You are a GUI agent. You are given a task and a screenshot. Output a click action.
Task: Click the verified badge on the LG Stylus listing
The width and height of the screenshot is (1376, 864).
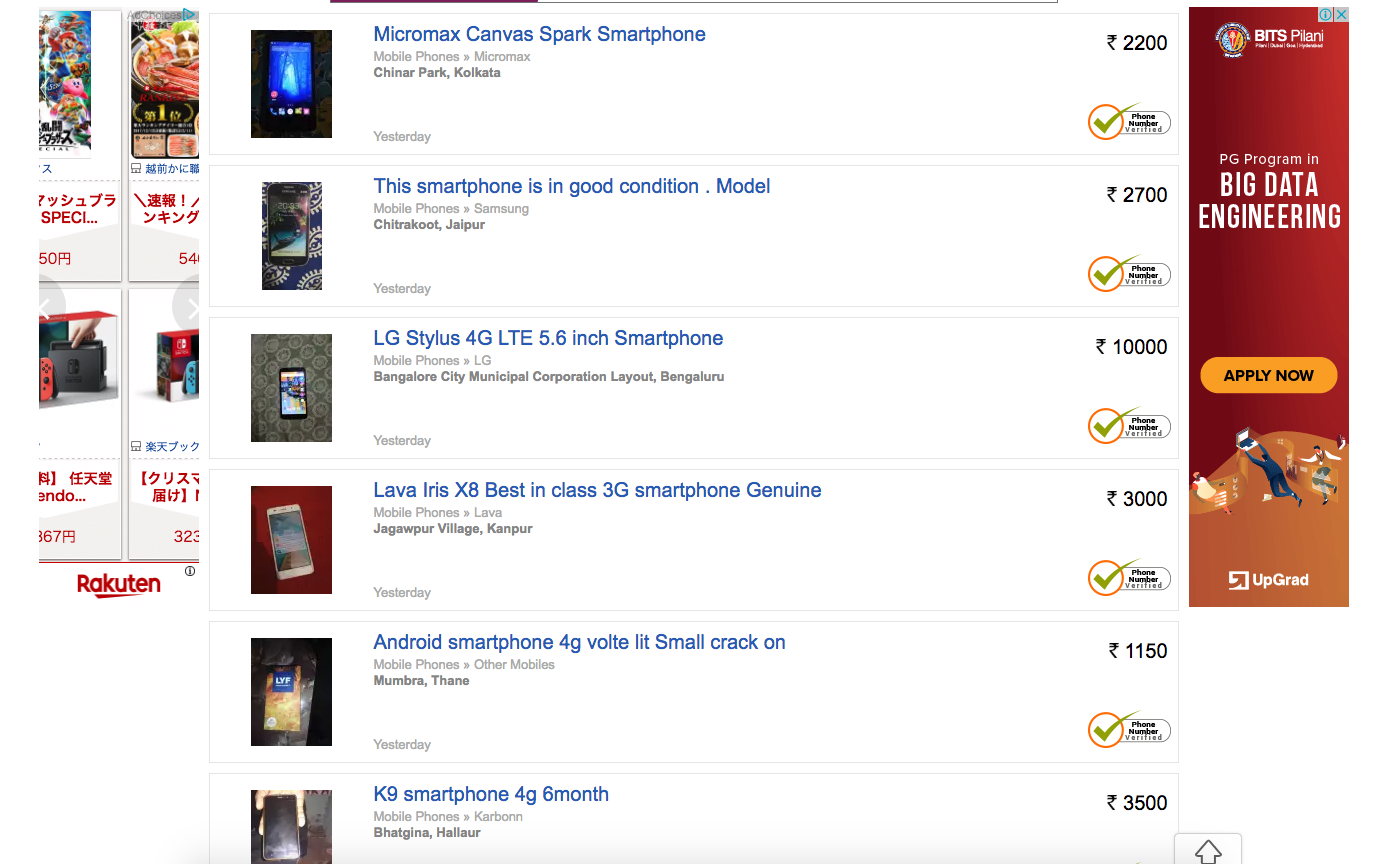[1129, 426]
